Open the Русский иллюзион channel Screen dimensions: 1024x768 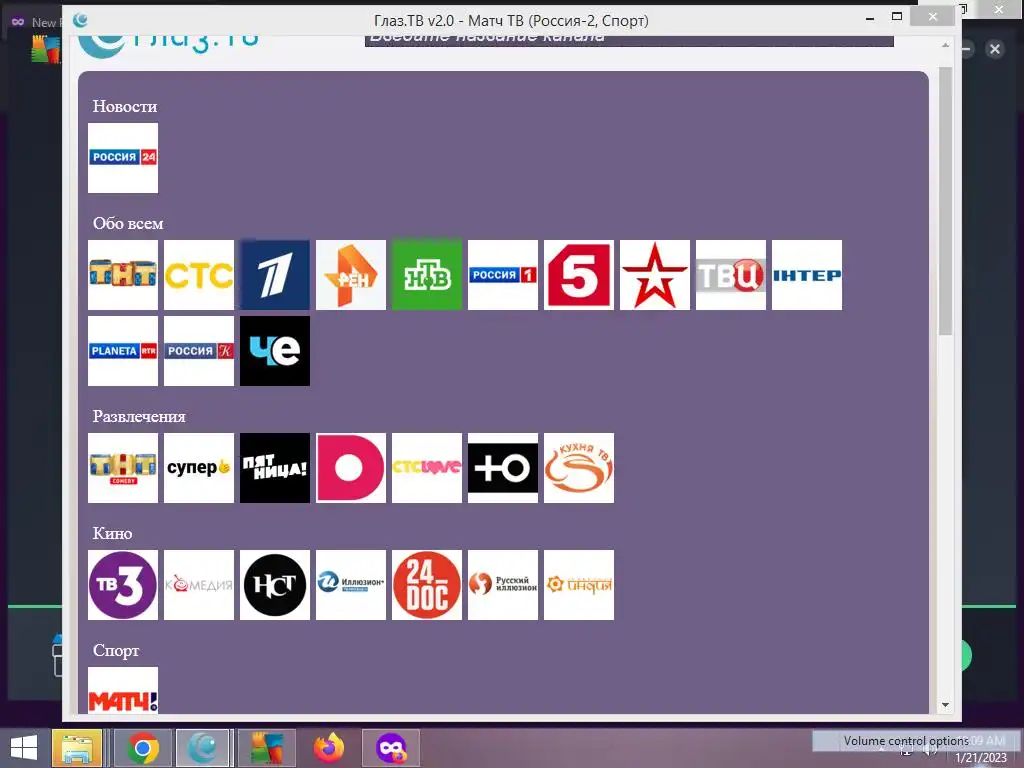click(x=503, y=585)
